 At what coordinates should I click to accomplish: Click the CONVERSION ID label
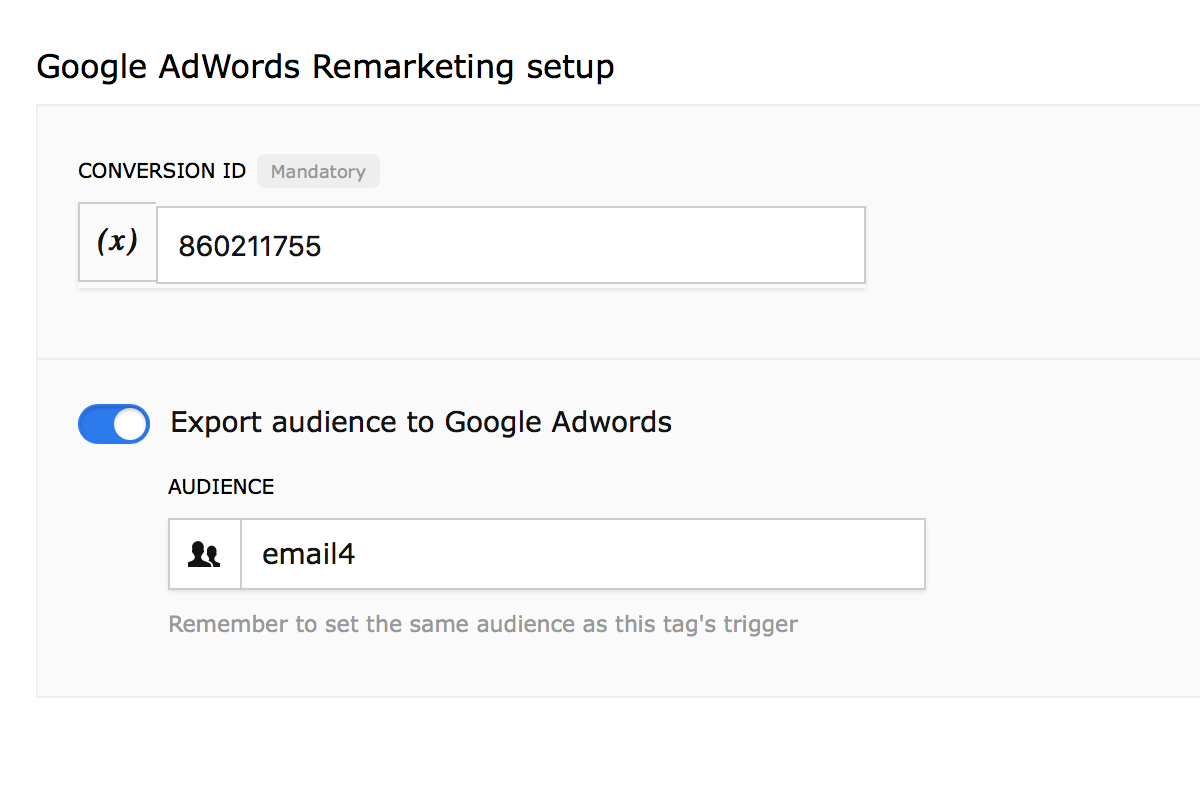pyautogui.click(x=162, y=171)
